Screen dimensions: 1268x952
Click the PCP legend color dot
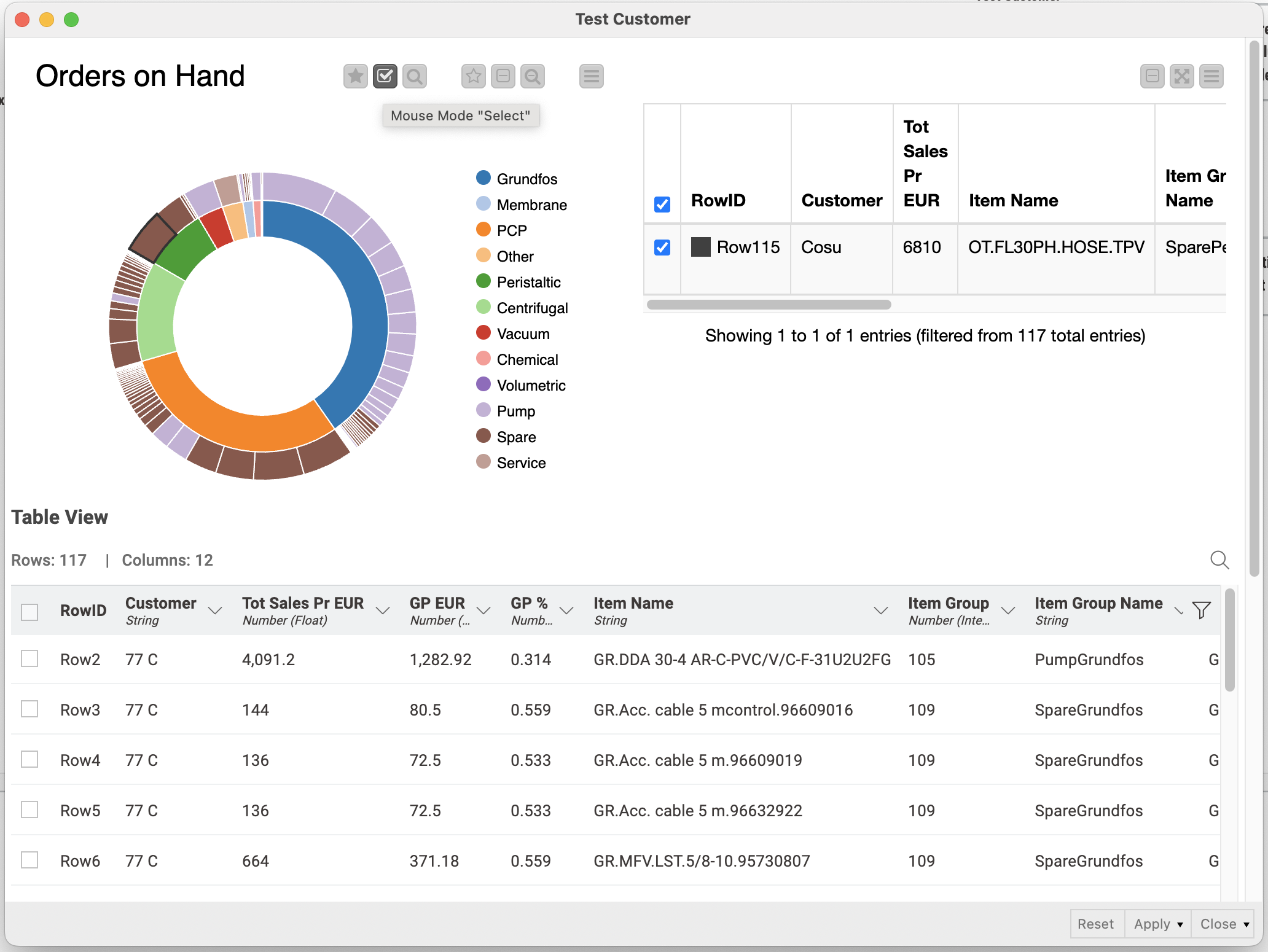click(483, 230)
